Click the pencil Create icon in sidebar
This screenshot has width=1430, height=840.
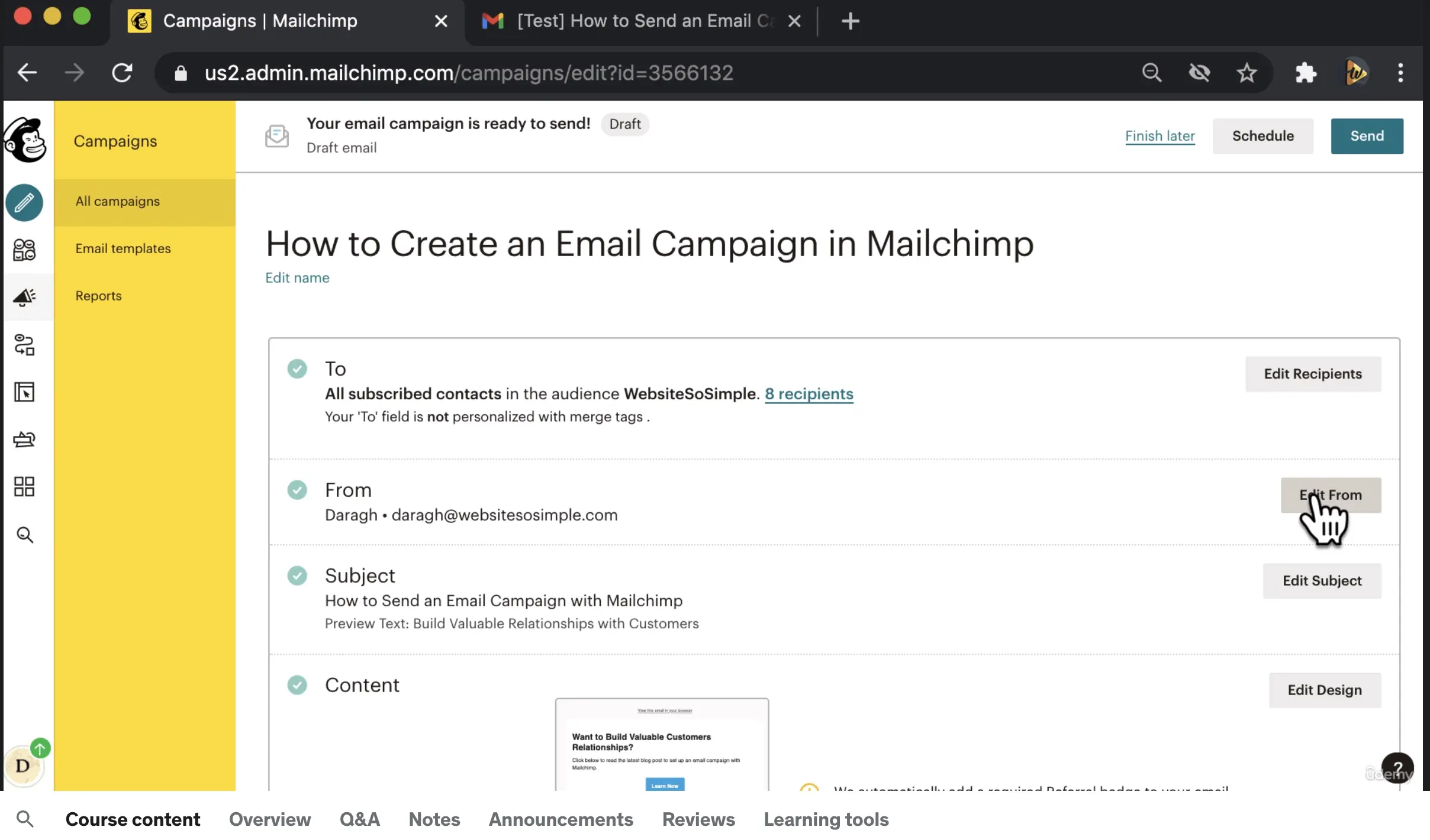(24, 203)
